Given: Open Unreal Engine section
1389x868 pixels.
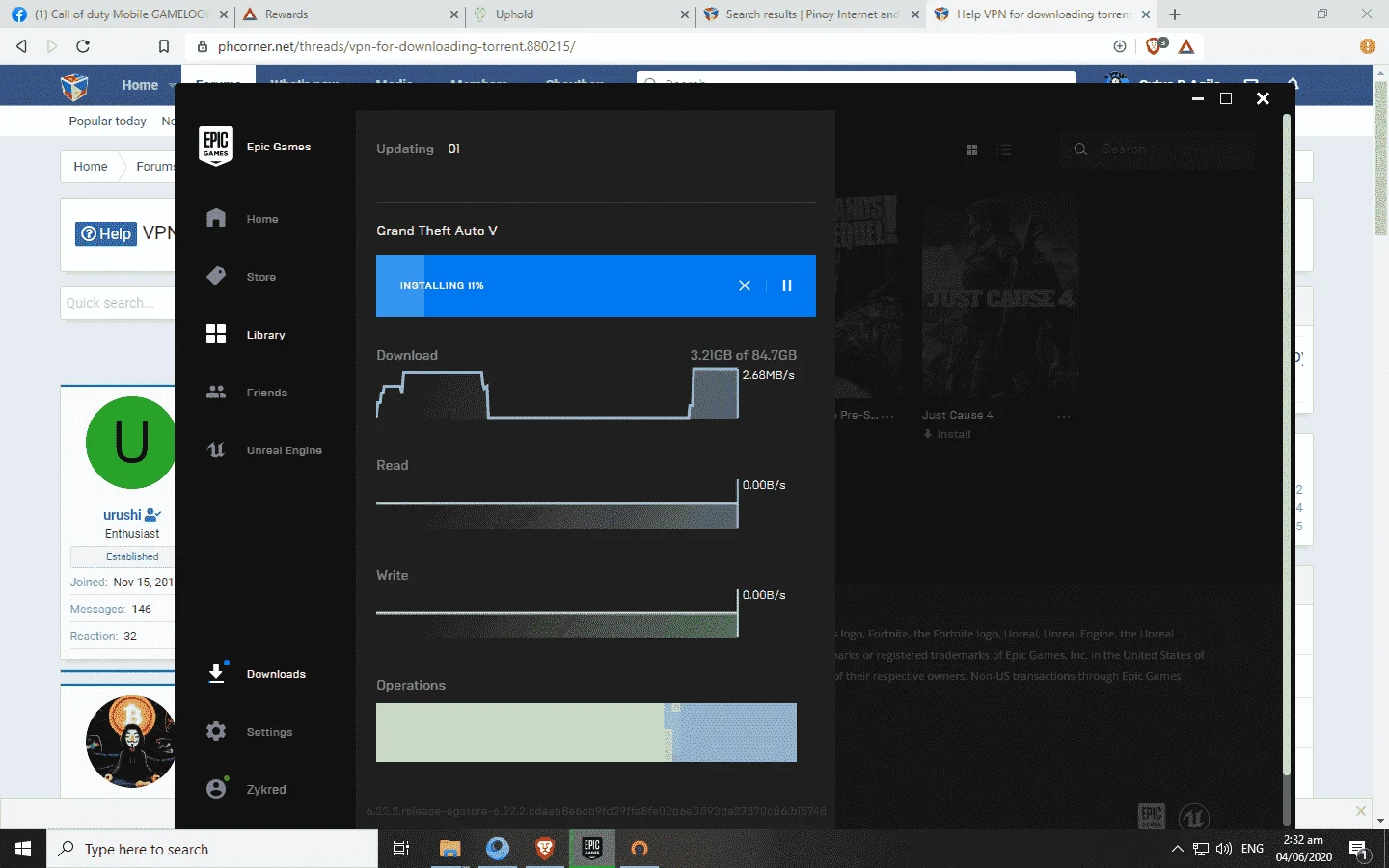Looking at the screenshot, I should [263, 450].
